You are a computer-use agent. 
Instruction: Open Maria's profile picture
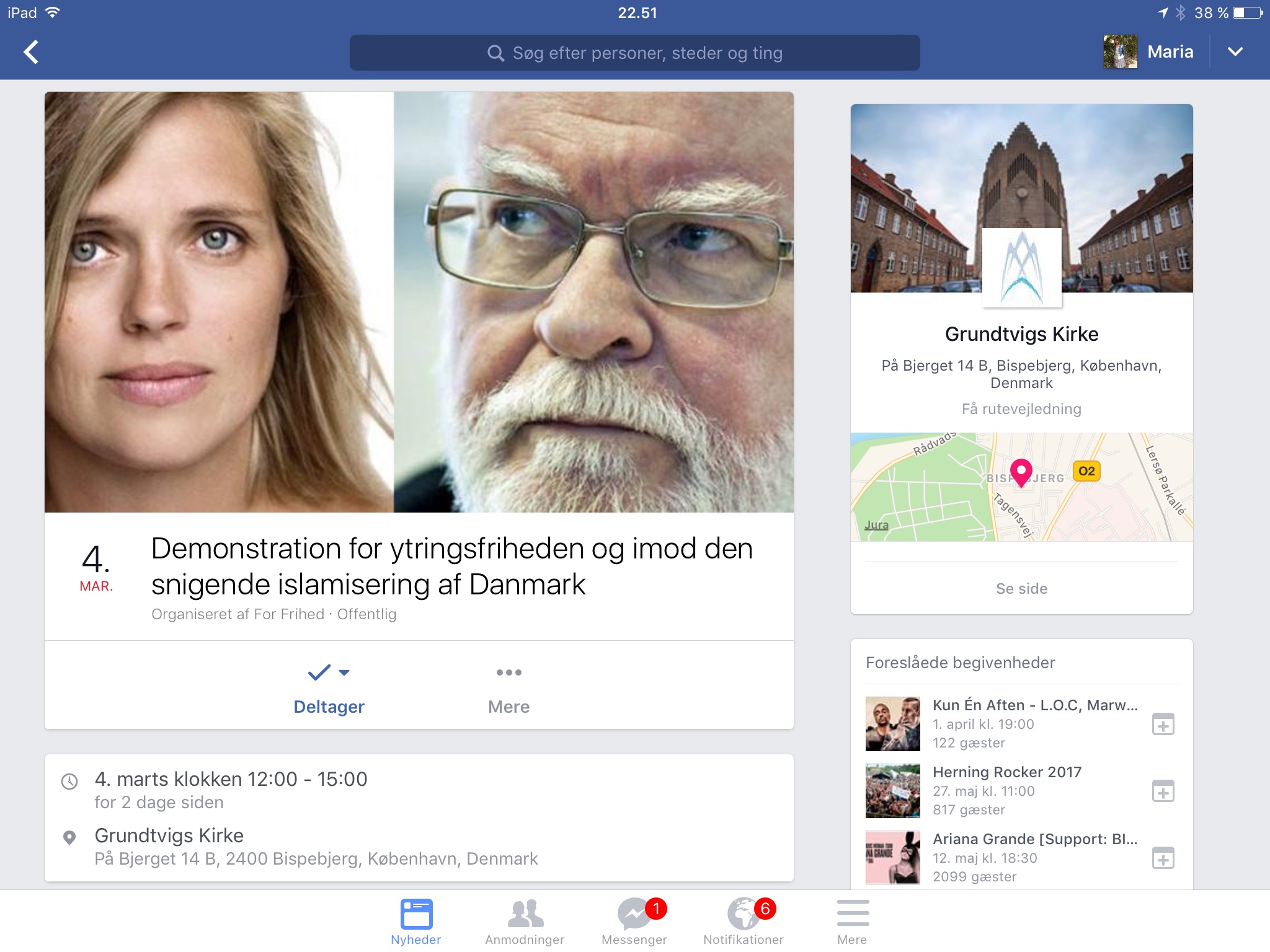[1120, 52]
